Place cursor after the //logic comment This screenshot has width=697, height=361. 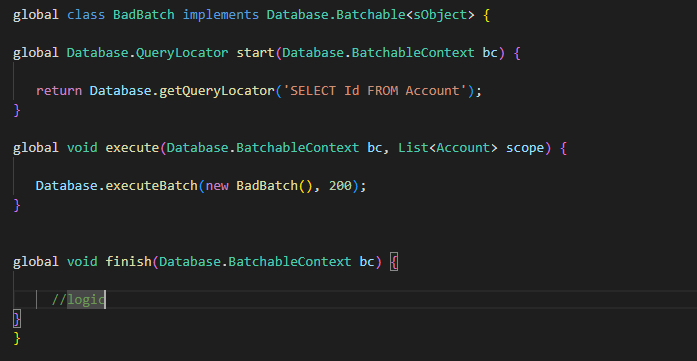coord(106,300)
